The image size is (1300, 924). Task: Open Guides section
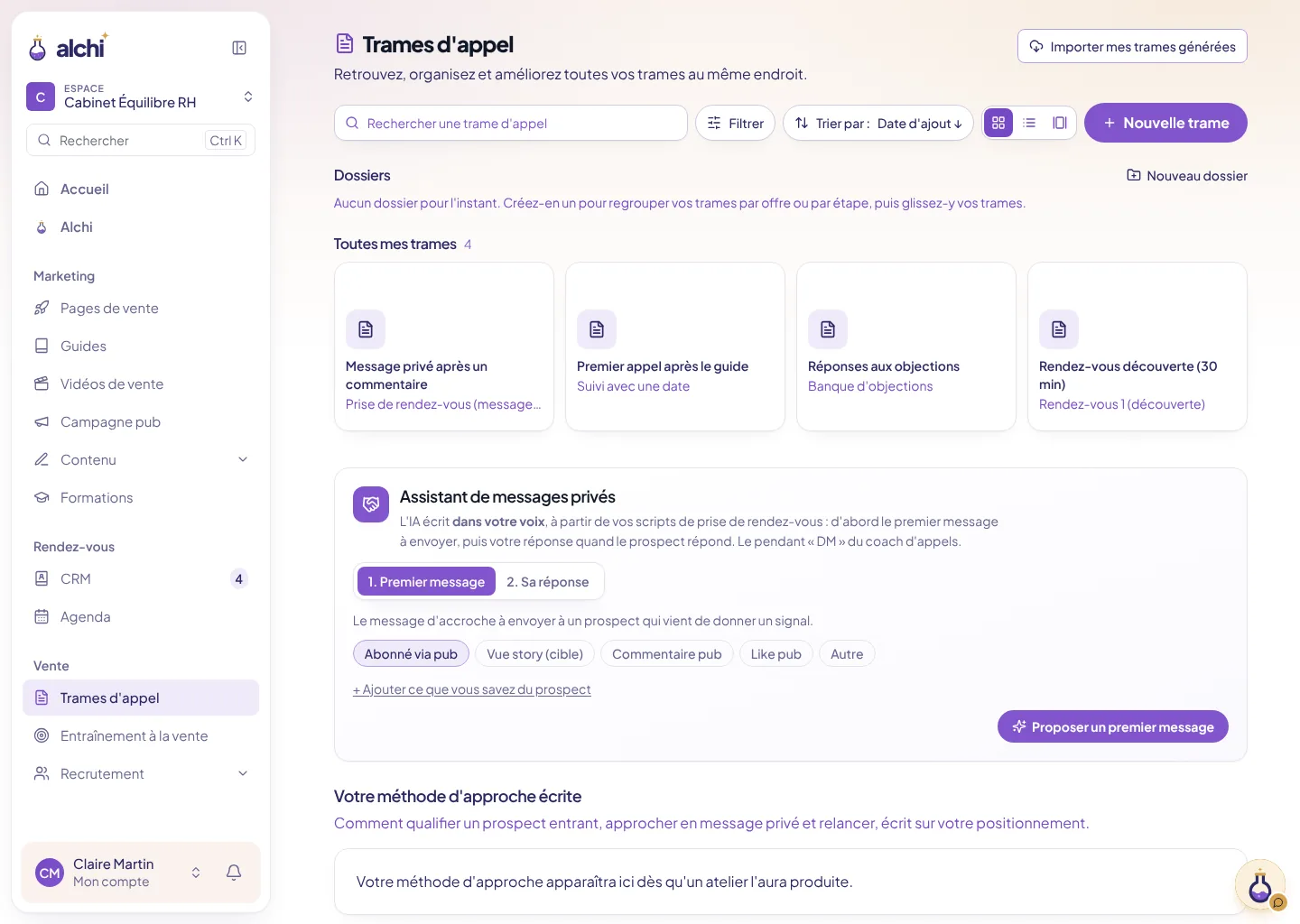(x=141, y=346)
